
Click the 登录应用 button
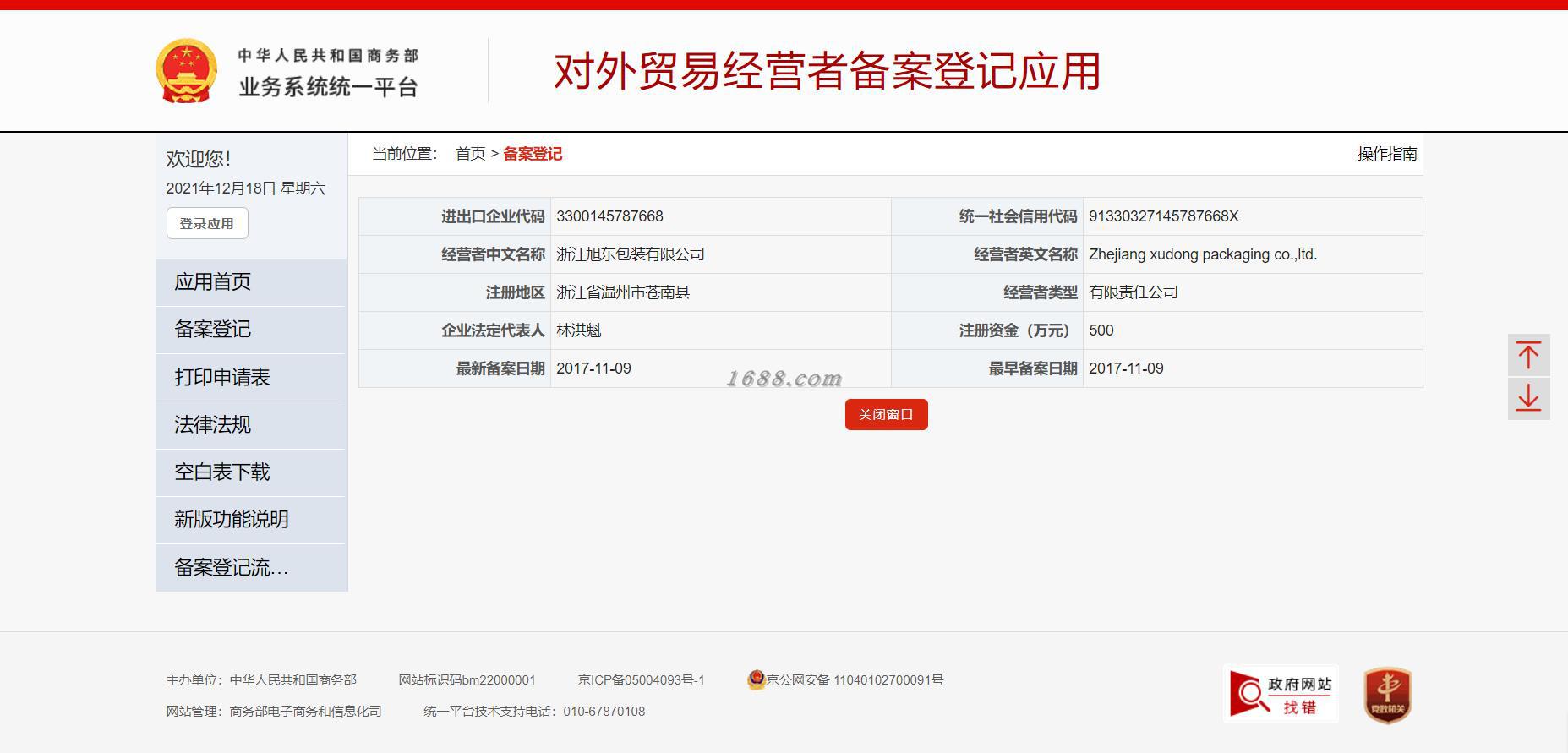point(207,223)
